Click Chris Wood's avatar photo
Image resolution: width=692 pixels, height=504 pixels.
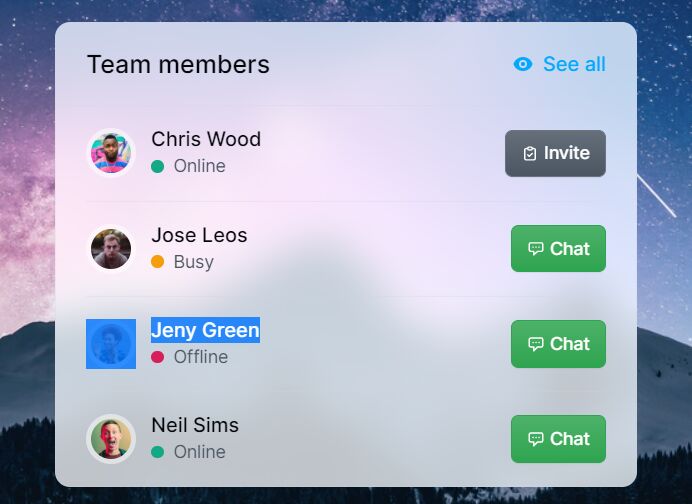point(111,153)
